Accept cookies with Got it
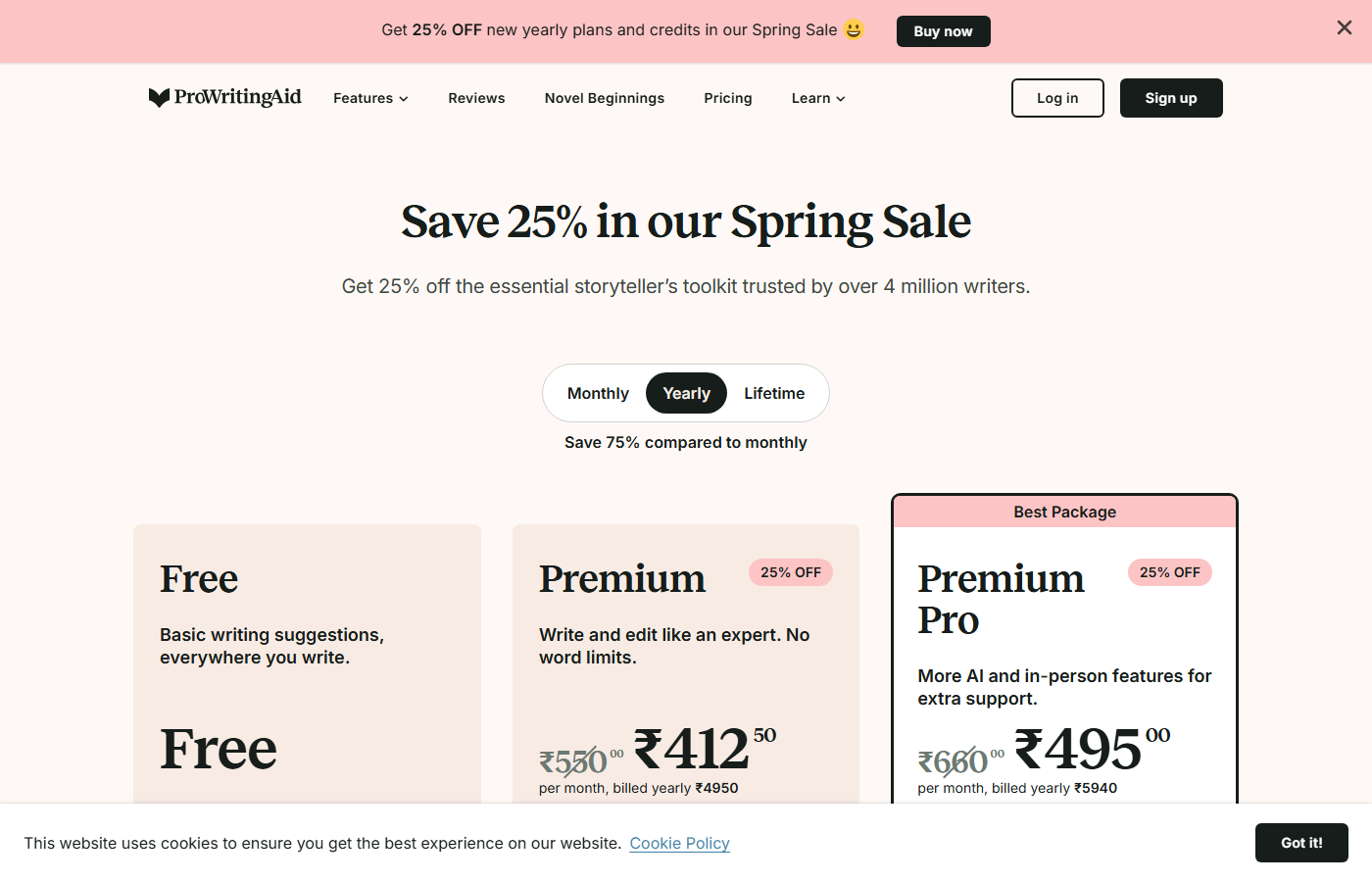Viewport: 1372px width, 882px height. coord(1301,843)
